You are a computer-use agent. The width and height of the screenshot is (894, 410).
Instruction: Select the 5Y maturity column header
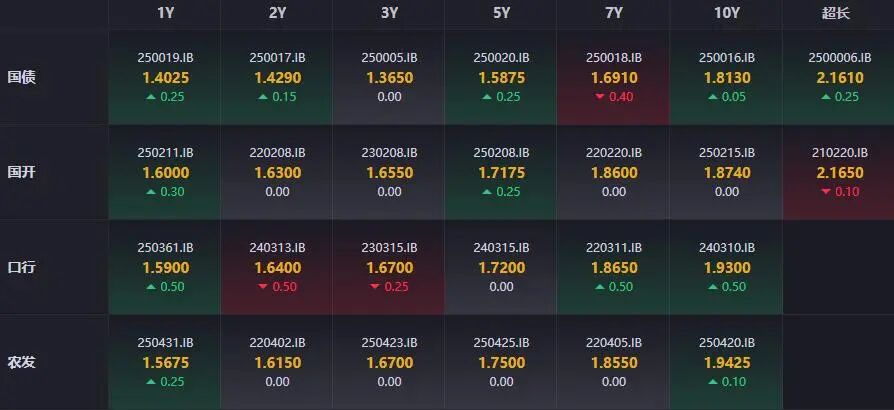(501, 14)
